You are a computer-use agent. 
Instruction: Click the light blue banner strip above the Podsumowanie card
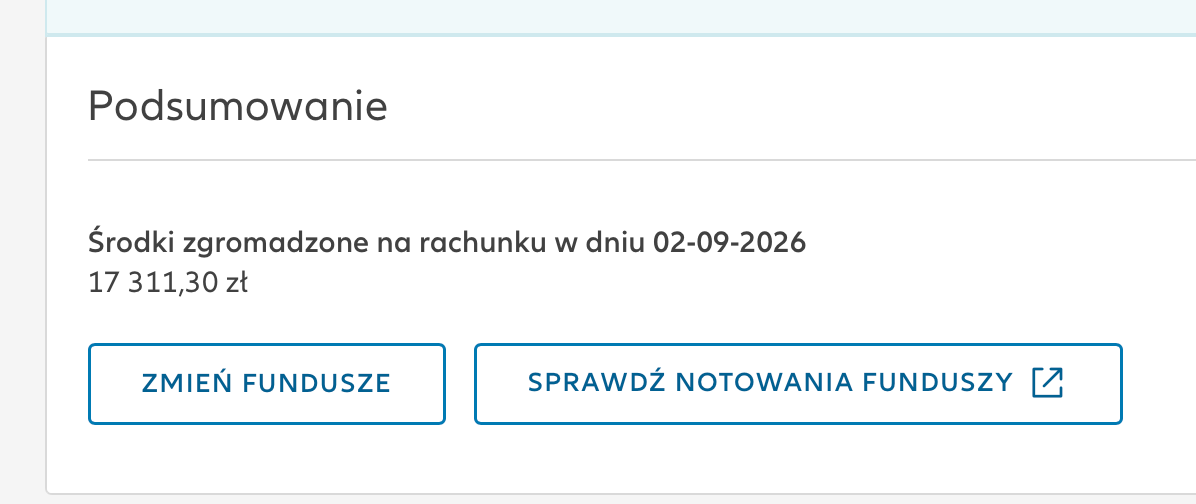[621, 17]
